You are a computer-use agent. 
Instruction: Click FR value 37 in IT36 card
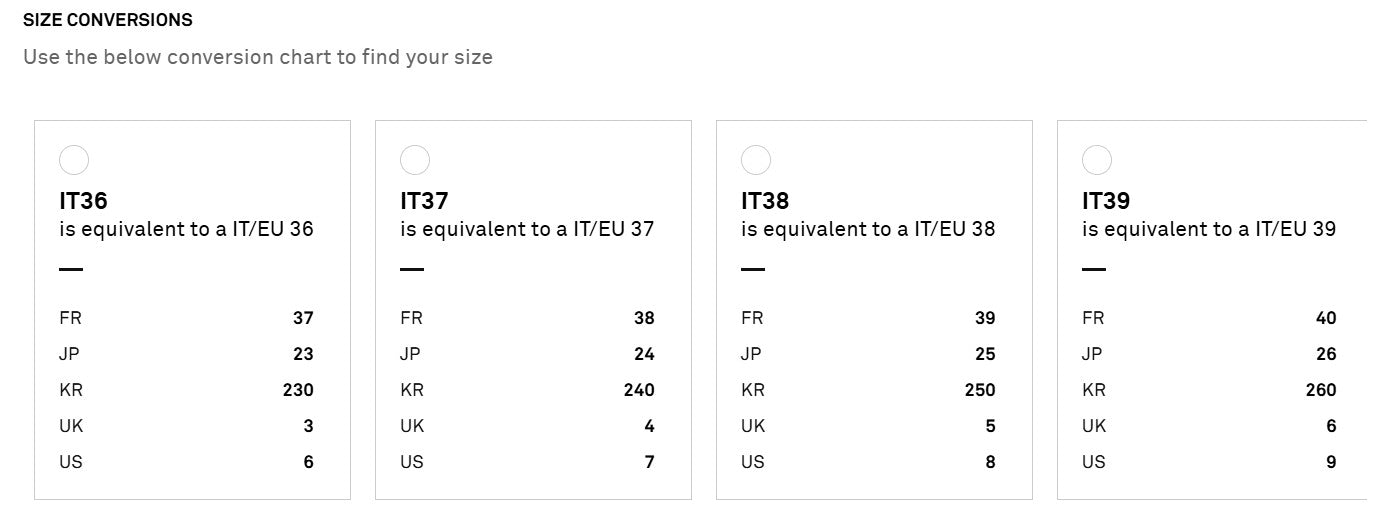click(303, 318)
